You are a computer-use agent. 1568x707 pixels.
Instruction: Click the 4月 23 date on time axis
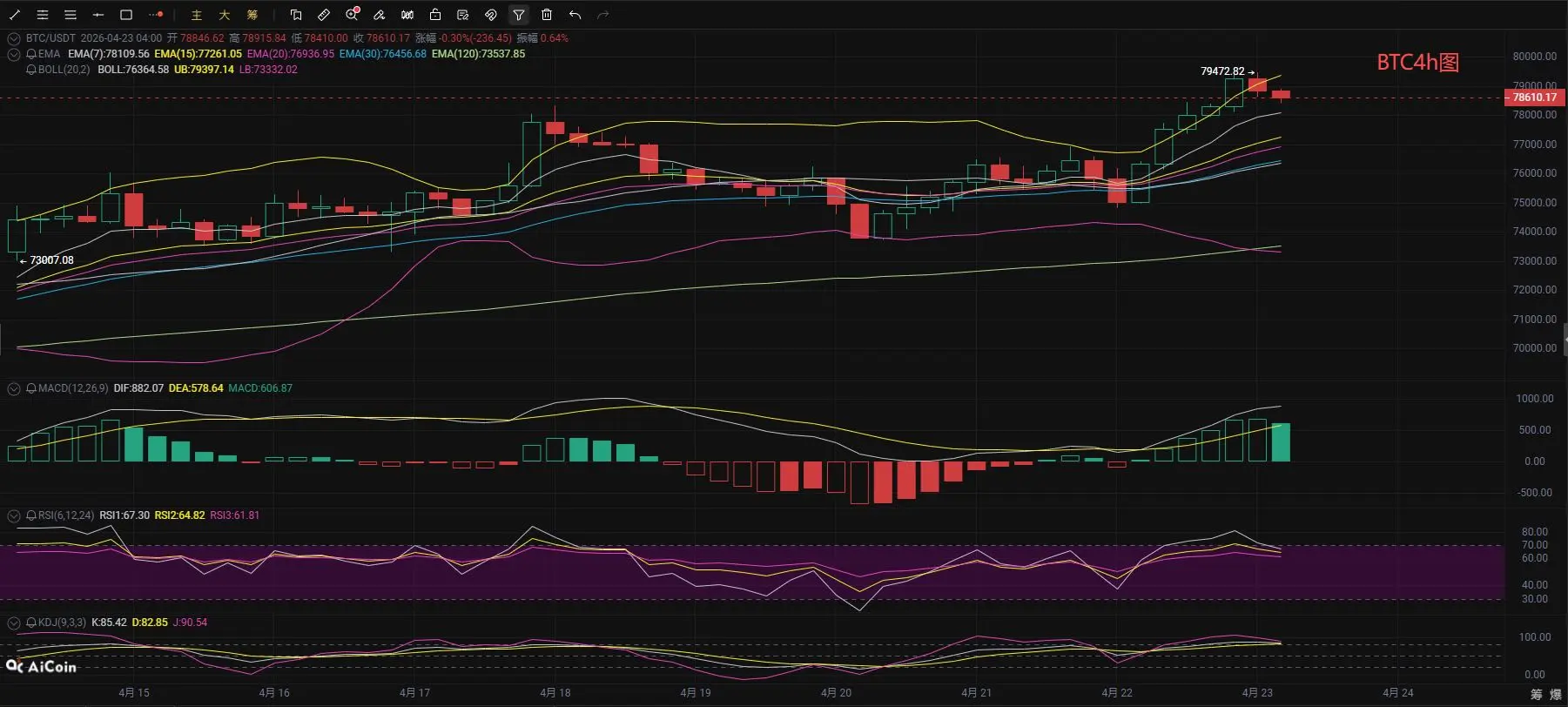[1257, 693]
